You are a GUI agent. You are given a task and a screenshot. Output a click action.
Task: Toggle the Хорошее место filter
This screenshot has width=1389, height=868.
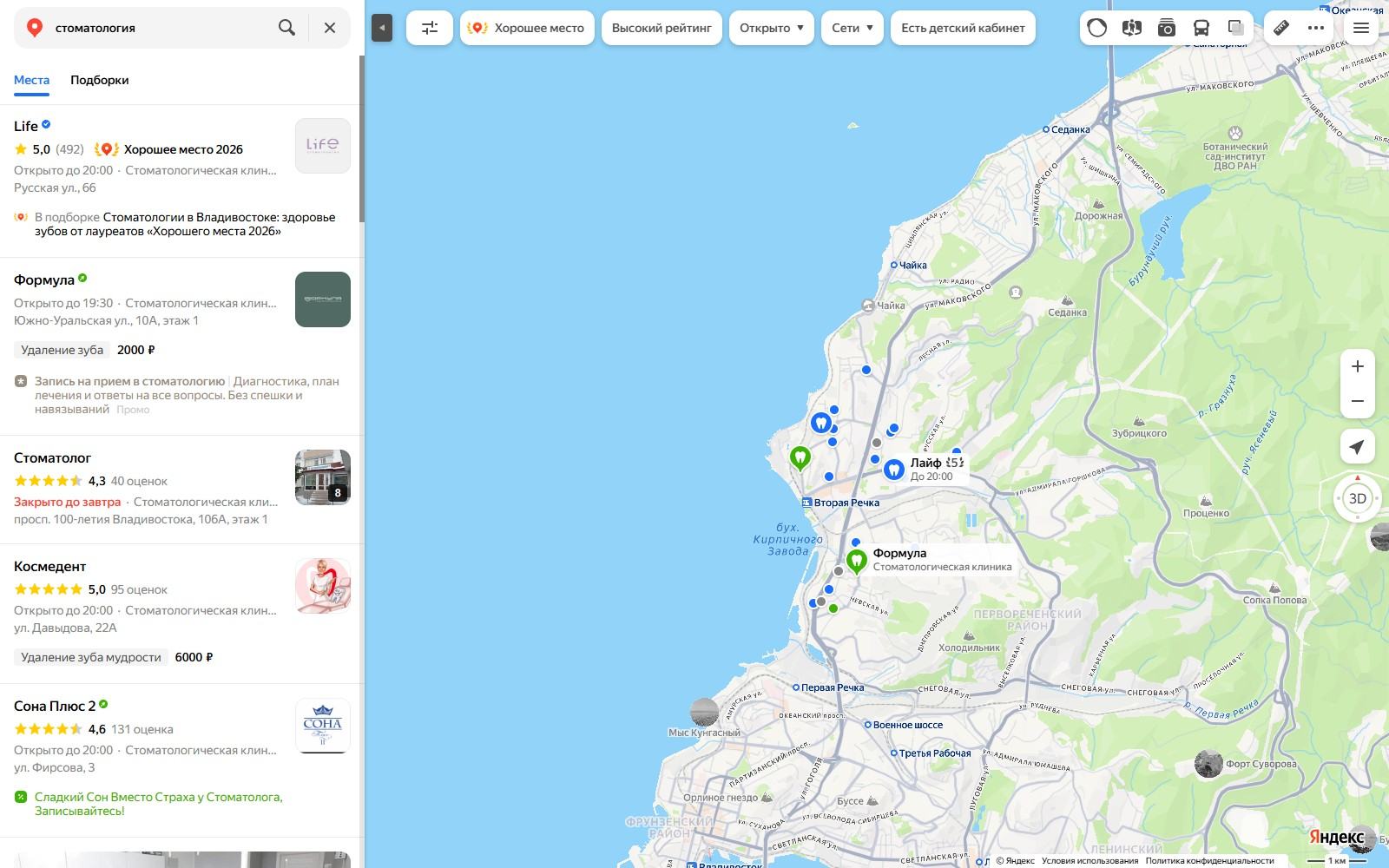click(x=527, y=28)
